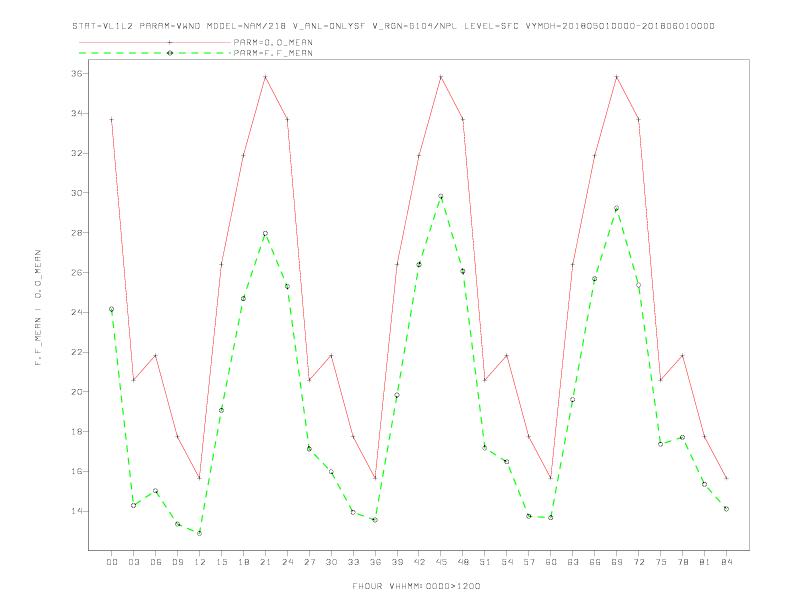Image resolution: width=792 pixels, height=612 pixels.
Task: Select the PARM=F.F_MEAN legend label
Action: [x=273, y=53]
